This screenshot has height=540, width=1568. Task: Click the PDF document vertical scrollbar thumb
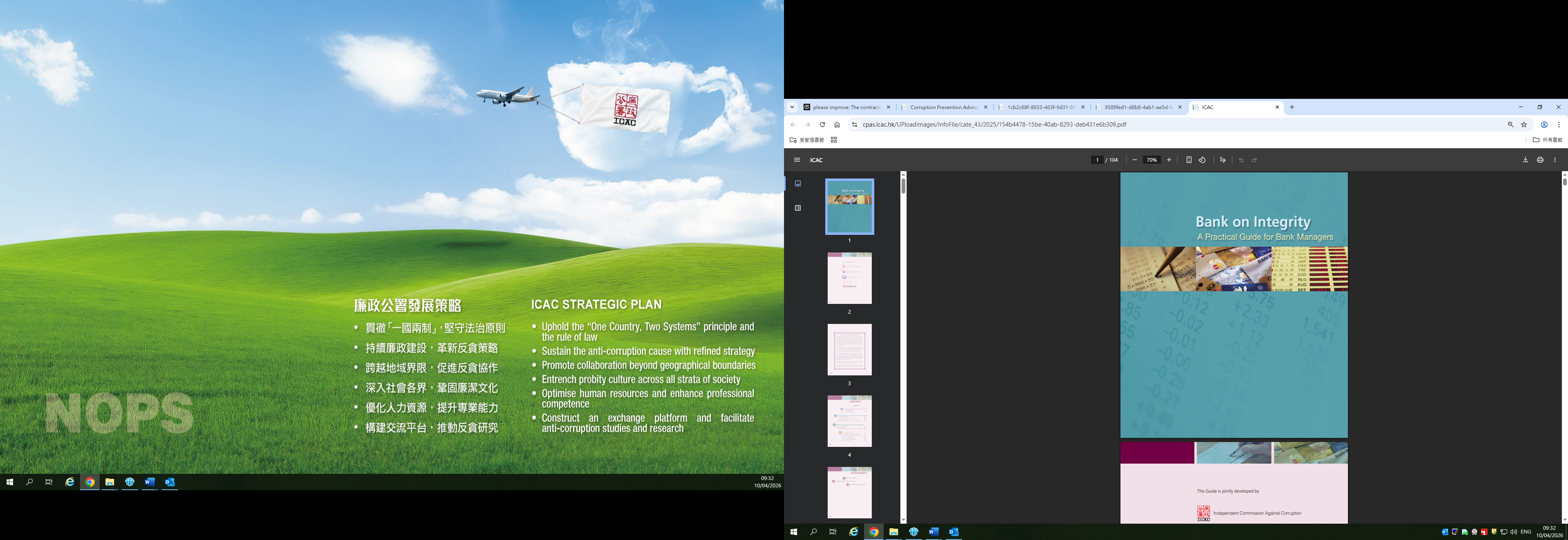[x=1564, y=181]
